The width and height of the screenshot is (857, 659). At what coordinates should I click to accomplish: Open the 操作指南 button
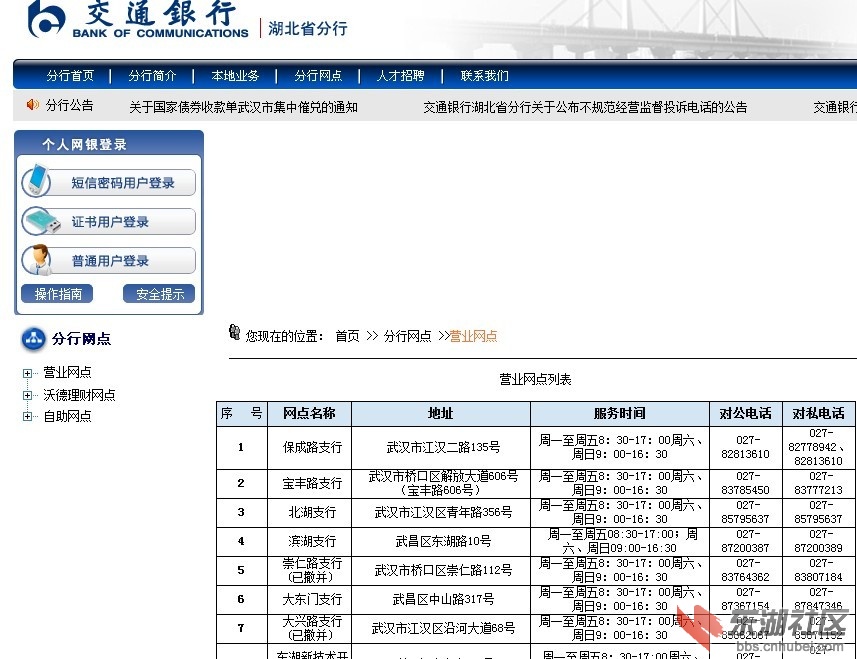pos(57,294)
